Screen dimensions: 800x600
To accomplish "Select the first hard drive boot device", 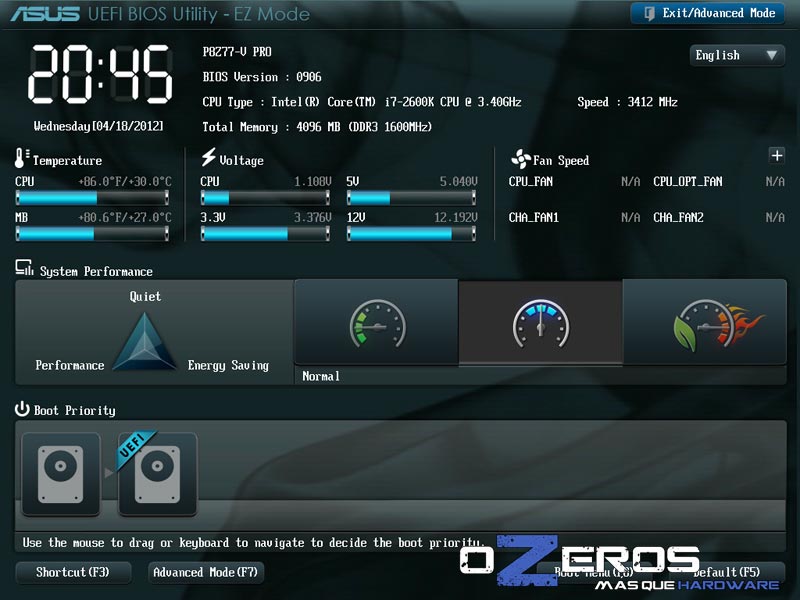I will pyautogui.click(x=61, y=474).
